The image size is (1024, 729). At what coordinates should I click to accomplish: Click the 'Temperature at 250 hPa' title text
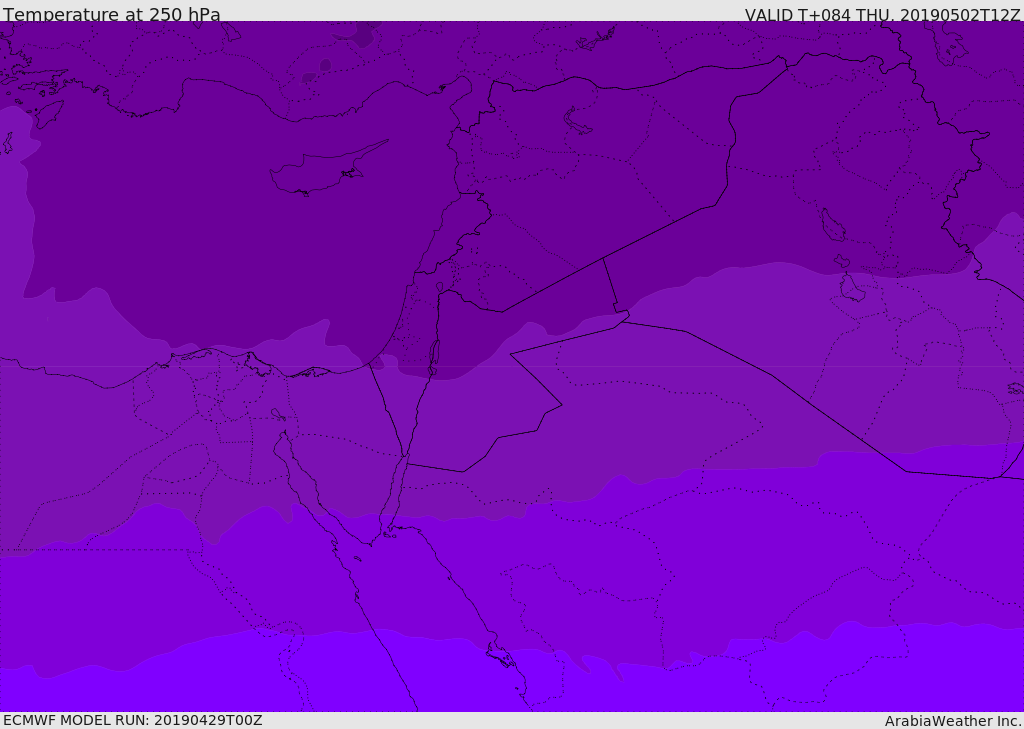pyautogui.click(x=112, y=14)
